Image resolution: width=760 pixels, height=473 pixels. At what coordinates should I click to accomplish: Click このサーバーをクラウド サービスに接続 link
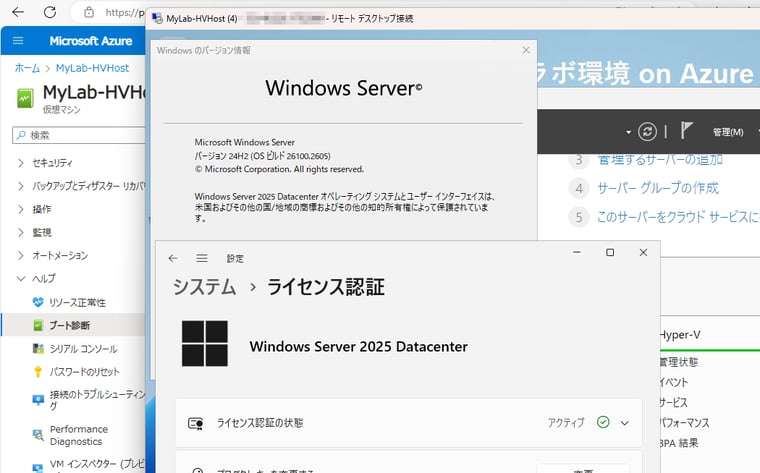[x=678, y=217]
